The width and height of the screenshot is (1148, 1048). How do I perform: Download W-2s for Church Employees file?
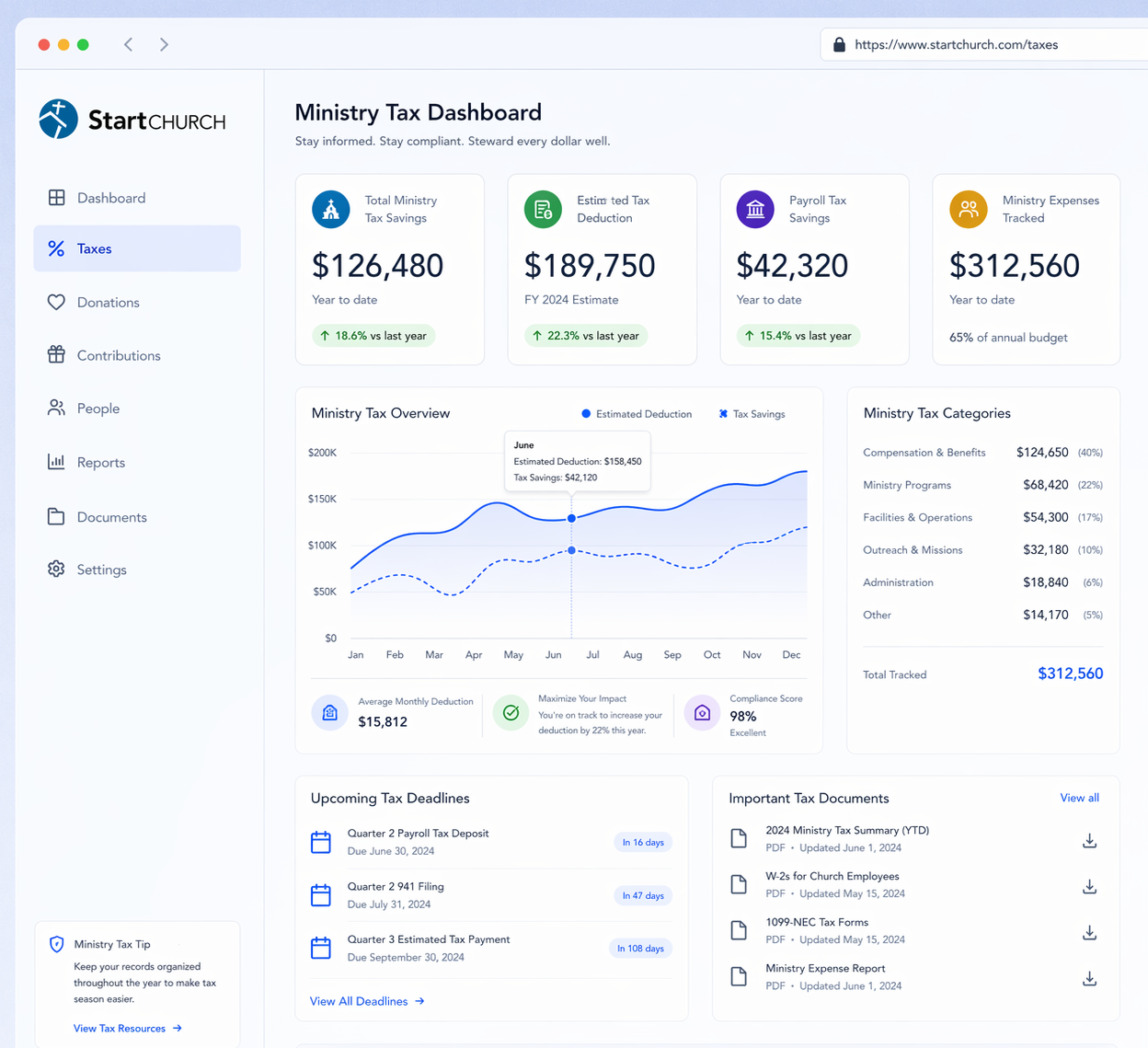coord(1089,886)
